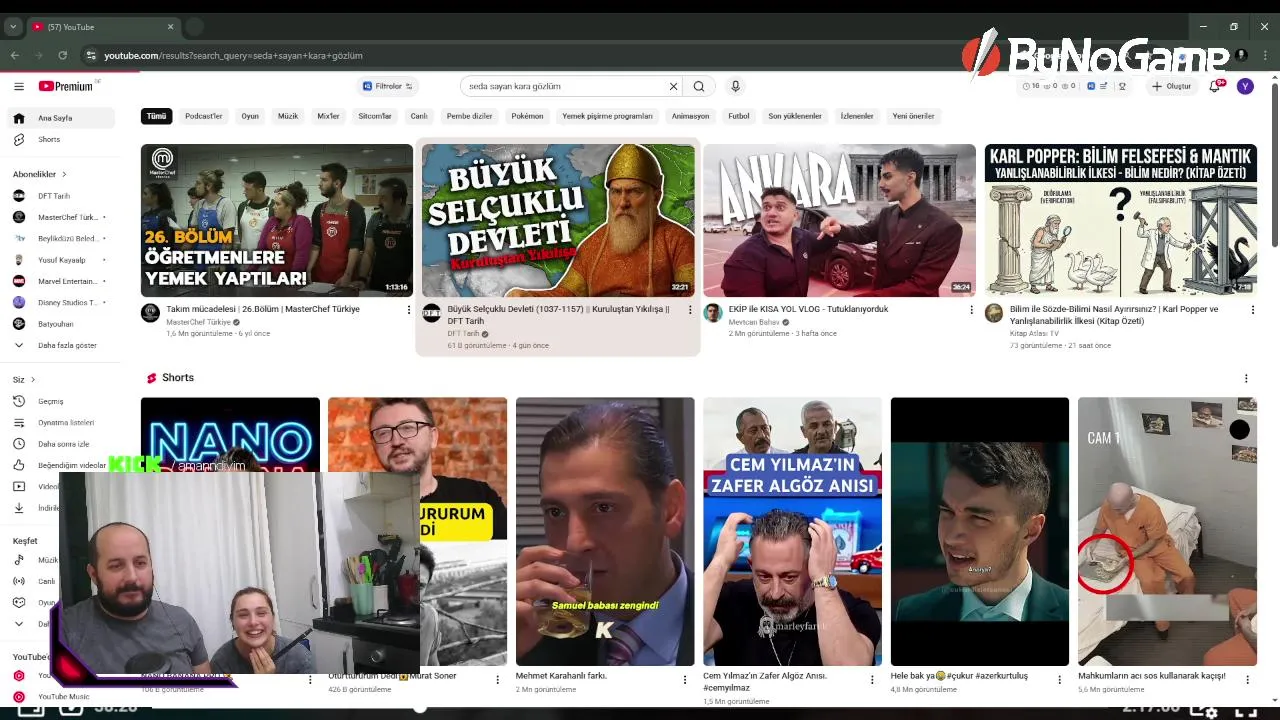Select the Pembe diziler chip
This screenshot has height=720, width=1280.
click(469, 116)
